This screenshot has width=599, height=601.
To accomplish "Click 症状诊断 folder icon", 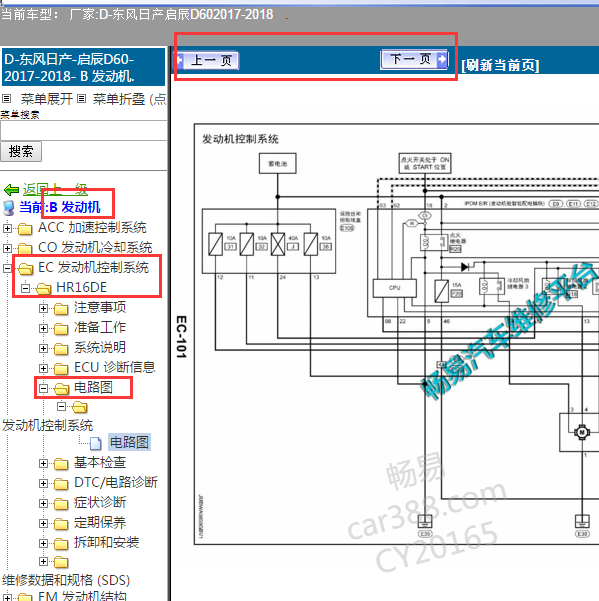I will (x=61, y=504).
